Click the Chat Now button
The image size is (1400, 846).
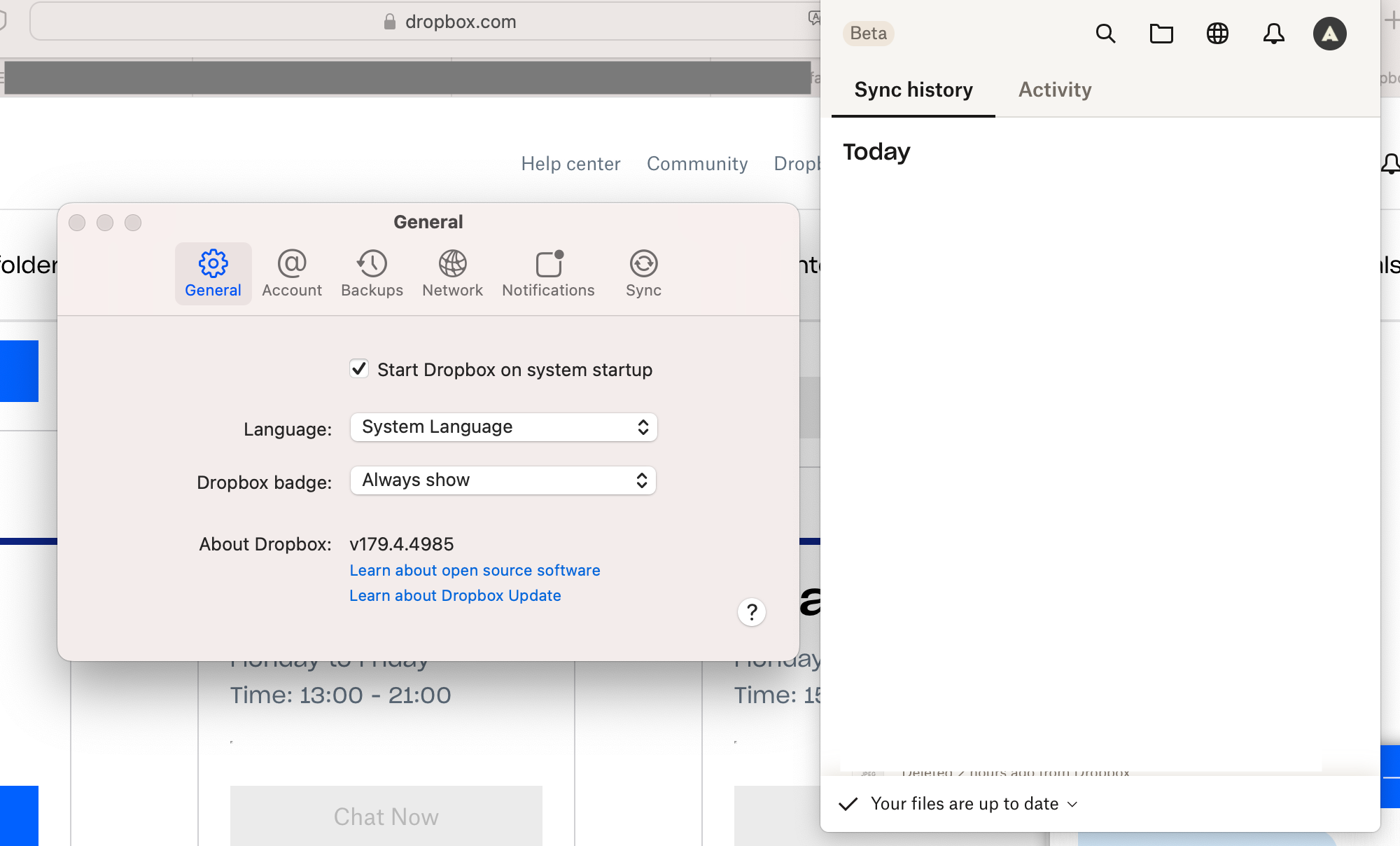386,816
